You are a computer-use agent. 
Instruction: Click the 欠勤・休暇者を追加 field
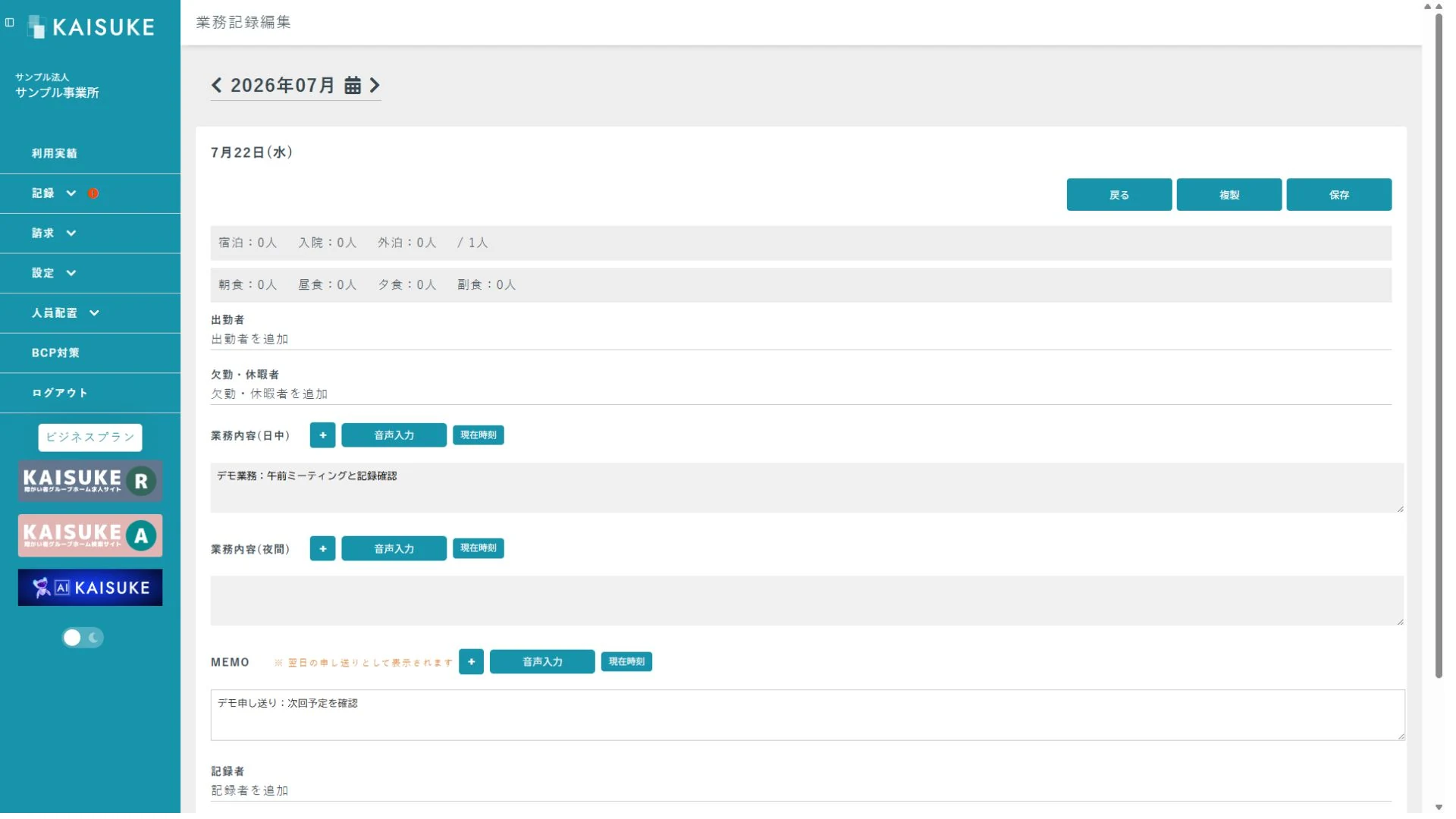pos(801,394)
